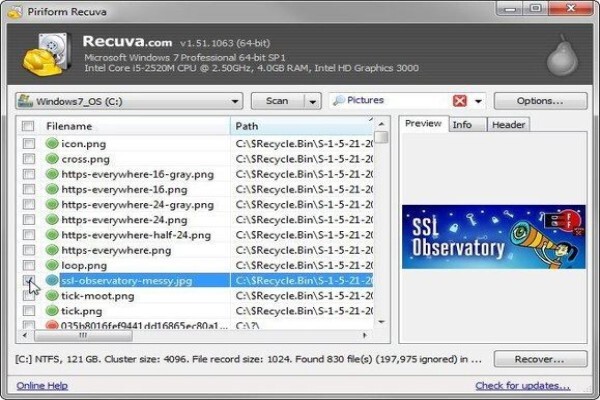Click vertical scrollbar up arrow in file list
Image resolution: width=600 pixels, height=400 pixels.
381,124
